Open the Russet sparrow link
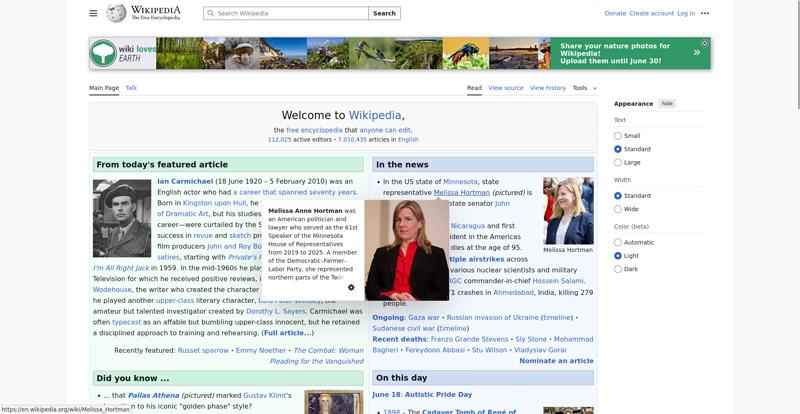Screen dimensions: 800x414 tap(203, 350)
